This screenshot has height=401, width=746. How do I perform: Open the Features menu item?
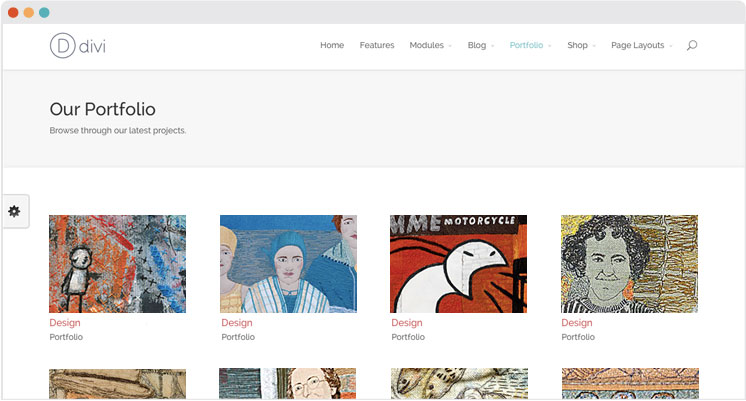(x=377, y=45)
